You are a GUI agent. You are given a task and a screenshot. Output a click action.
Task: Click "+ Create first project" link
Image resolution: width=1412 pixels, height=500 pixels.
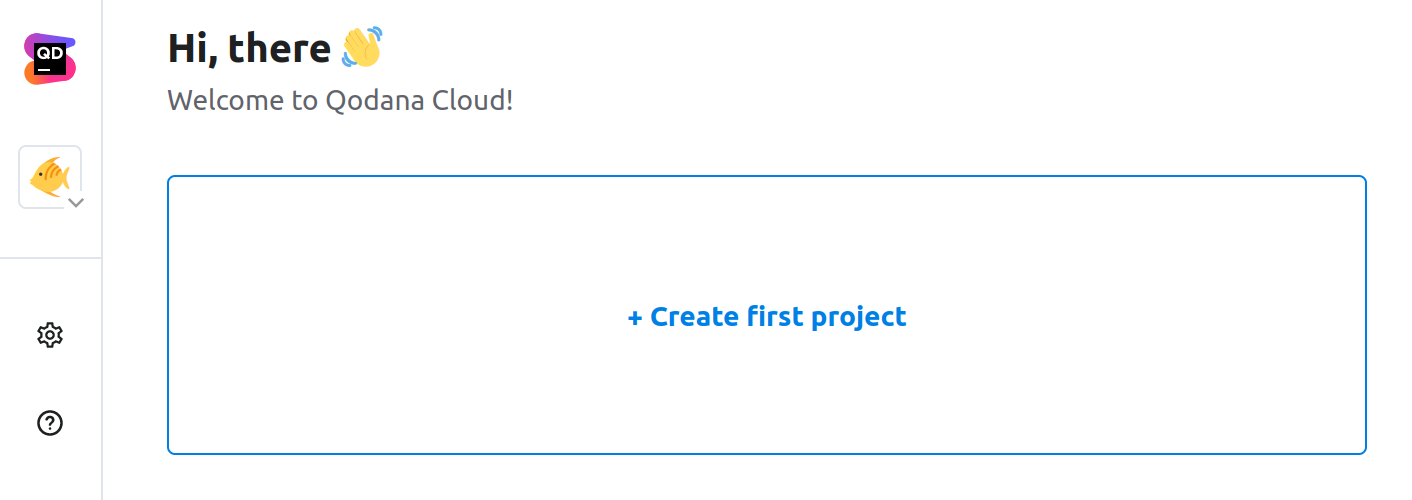pos(766,317)
